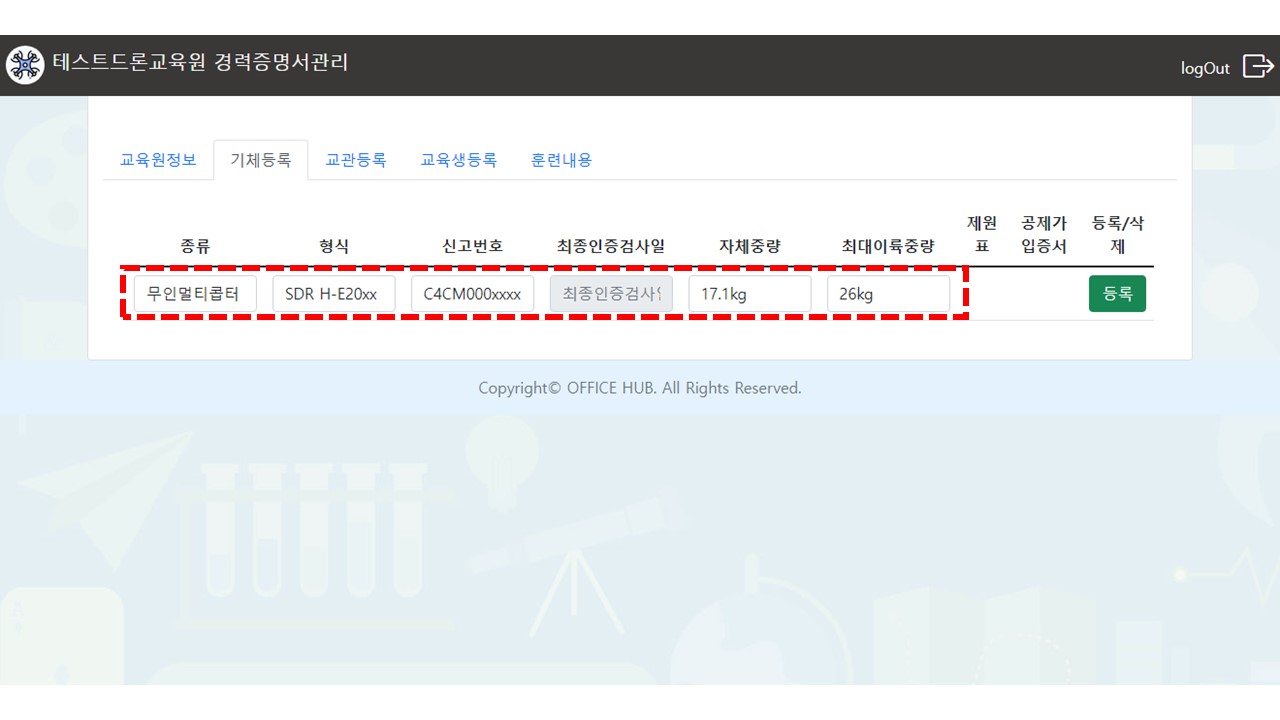Click the 신고번호 field with C4CM000xxxx
Screen dimensions: 1280x720
click(472, 294)
